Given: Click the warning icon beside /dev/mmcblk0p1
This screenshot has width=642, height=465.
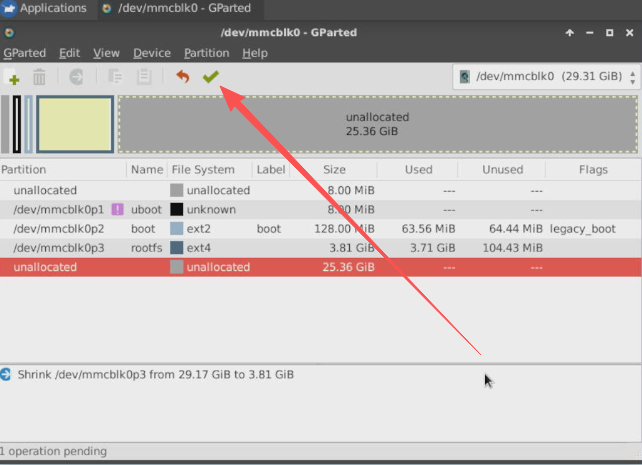Looking at the screenshot, I should [118, 210].
